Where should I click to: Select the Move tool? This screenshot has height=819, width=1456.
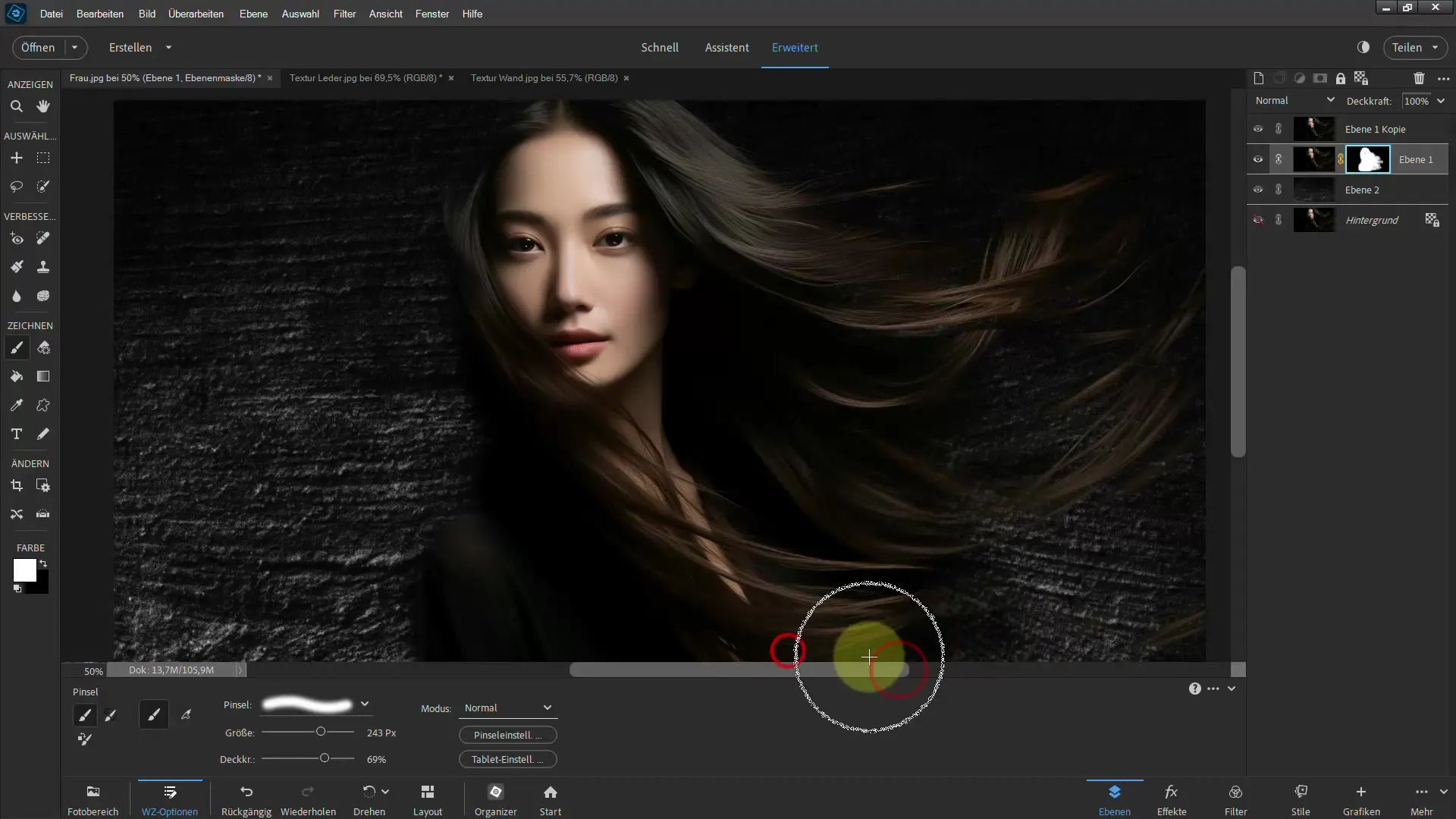(16, 158)
